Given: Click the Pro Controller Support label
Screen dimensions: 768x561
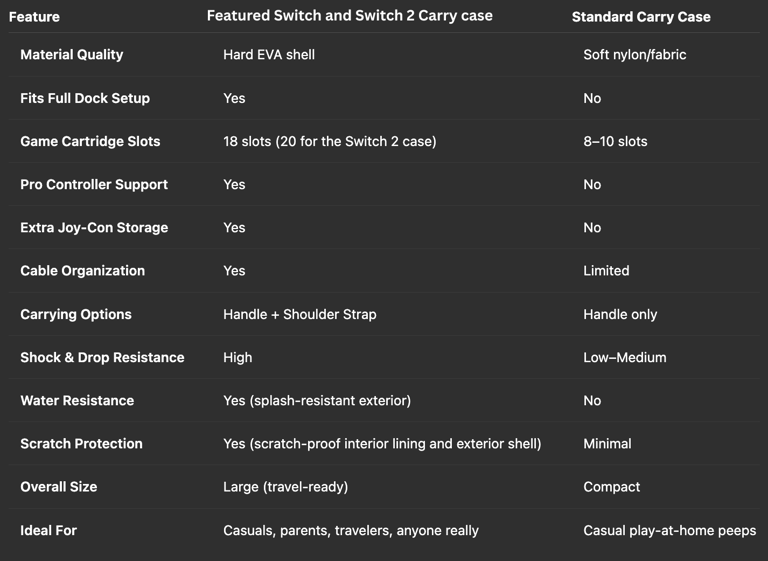Looking at the screenshot, I should 94,184.
